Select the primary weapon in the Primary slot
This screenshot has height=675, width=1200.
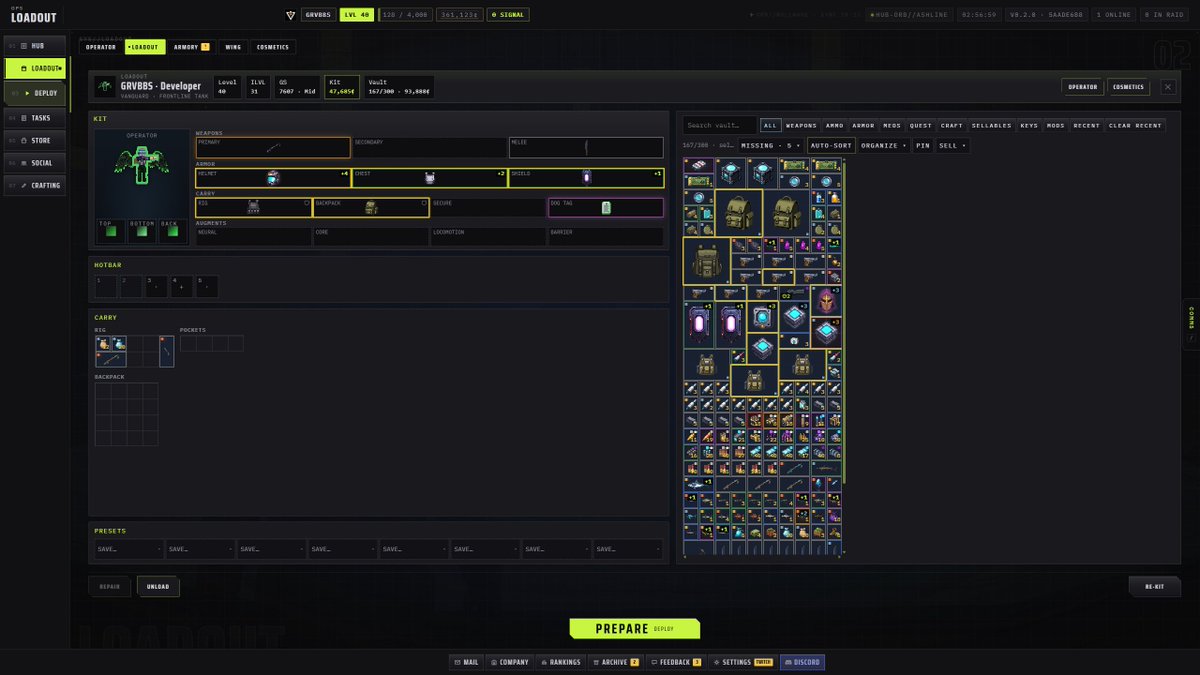(x=273, y=148)
